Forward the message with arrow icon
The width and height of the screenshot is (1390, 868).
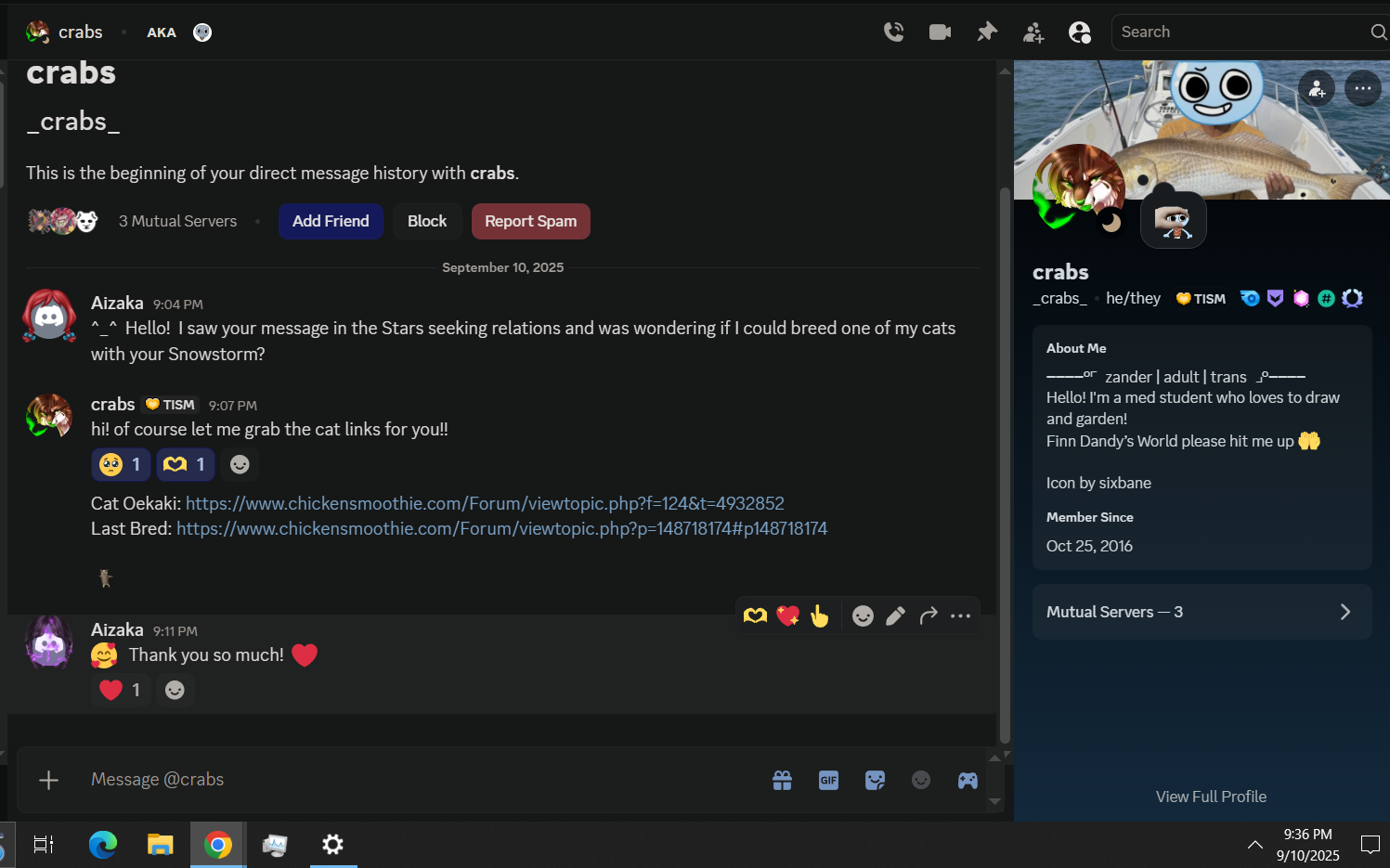click(x=928, y=615)
